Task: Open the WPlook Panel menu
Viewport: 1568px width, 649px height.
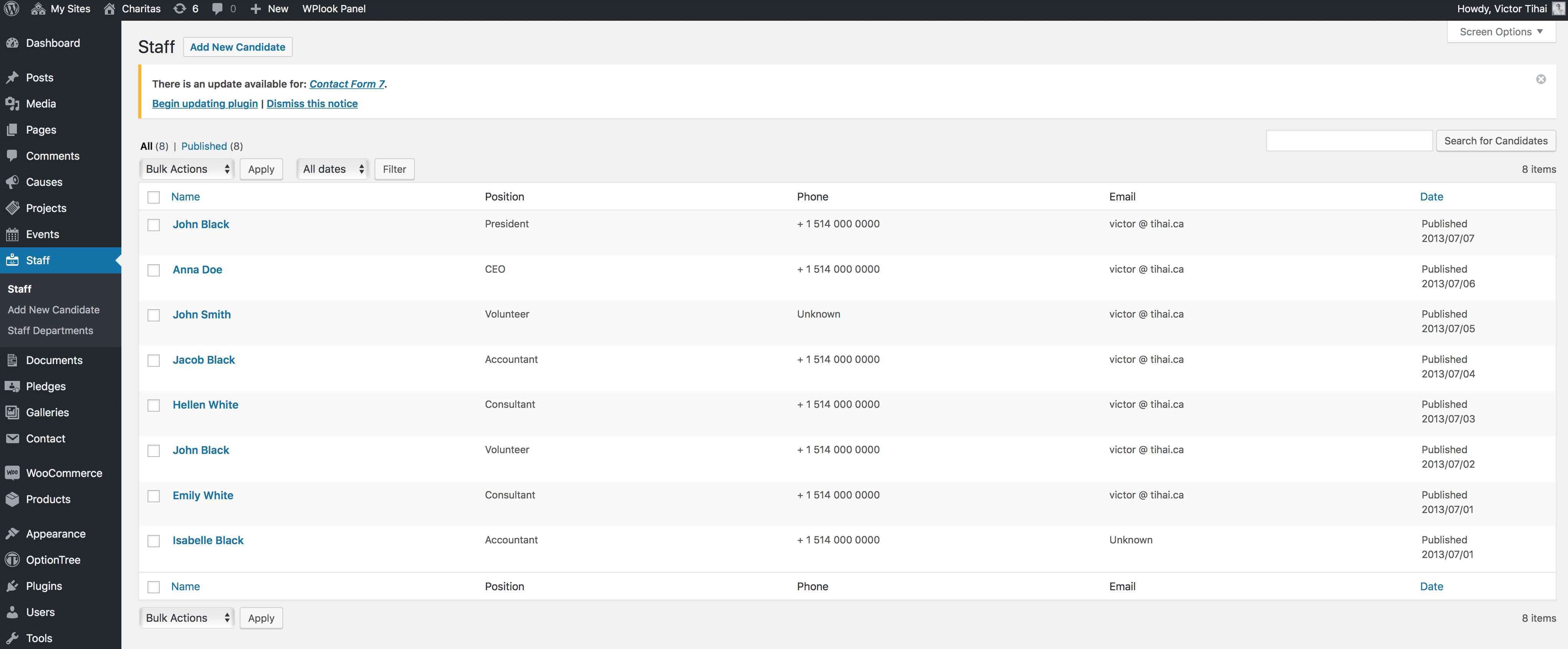Action: point(333,8)
